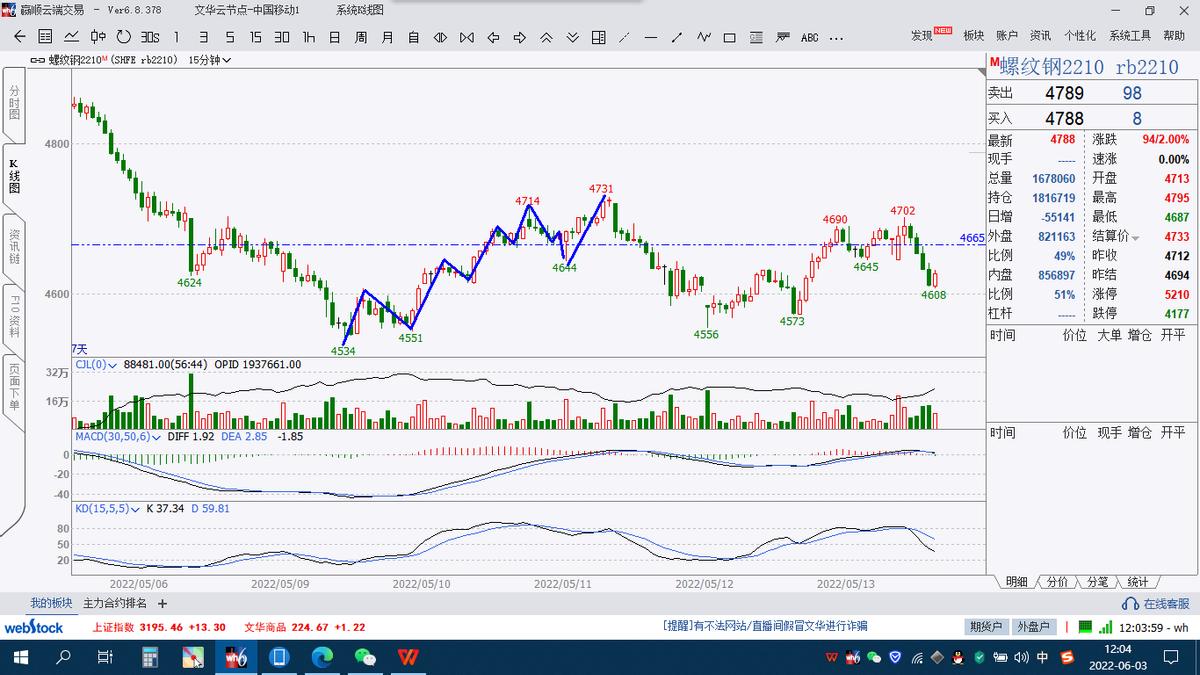Open the 系统工具 menu

[x=1130, y=36]
